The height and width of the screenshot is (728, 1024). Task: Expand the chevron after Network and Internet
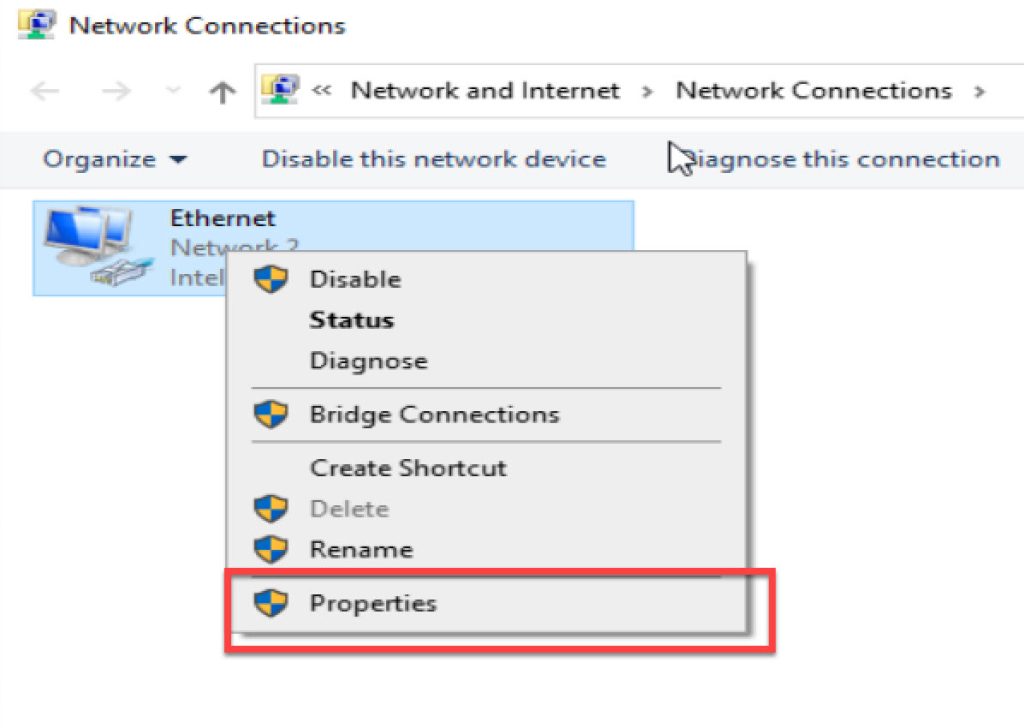click(647, 92)
